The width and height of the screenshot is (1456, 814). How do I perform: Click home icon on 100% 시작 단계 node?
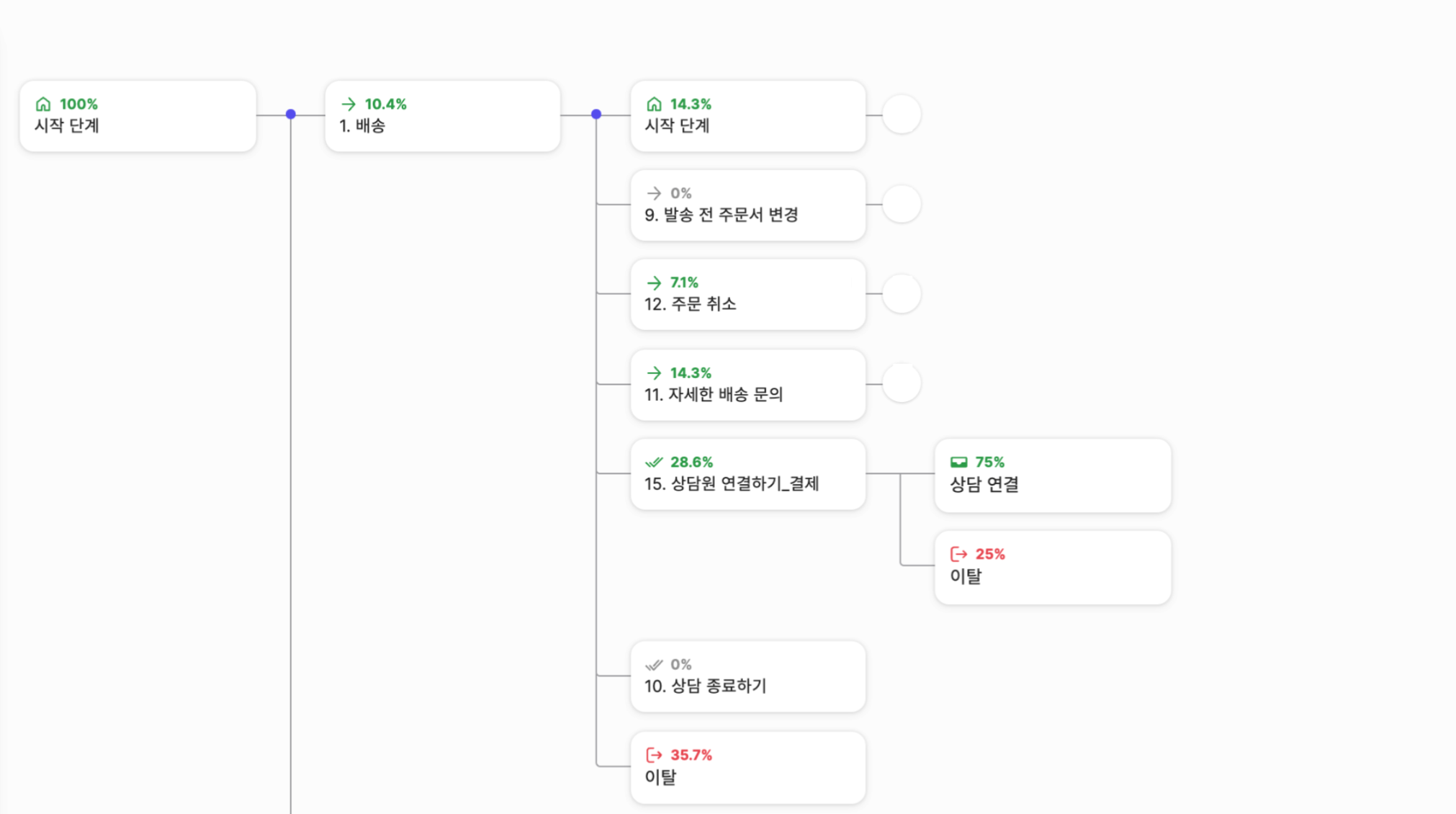43,104
